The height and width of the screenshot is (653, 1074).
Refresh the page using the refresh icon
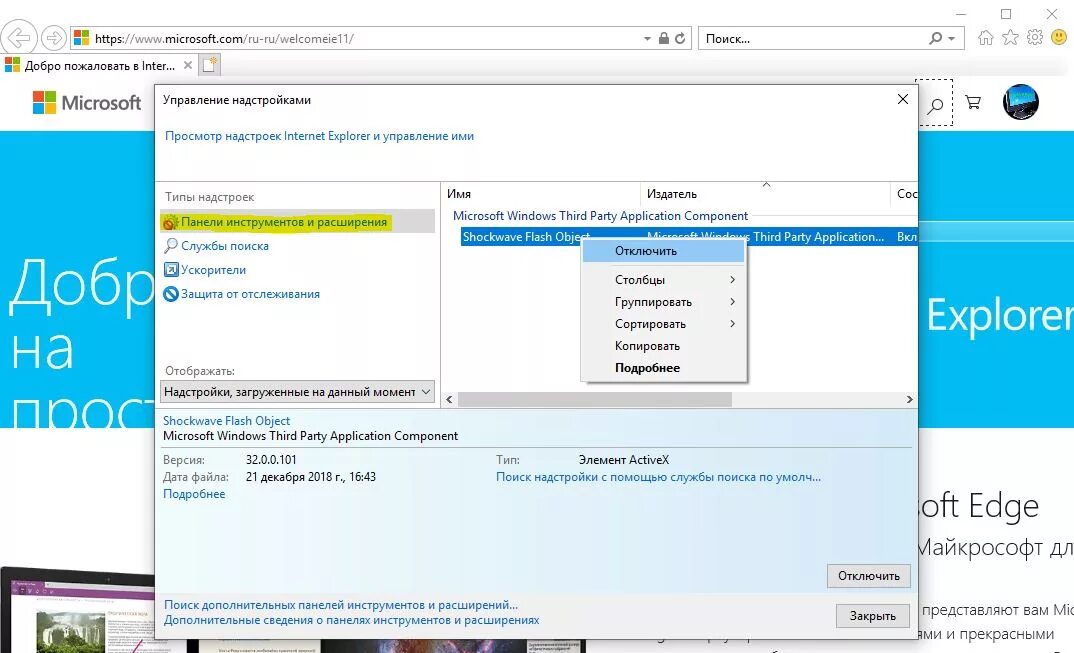tap(679, 37)
